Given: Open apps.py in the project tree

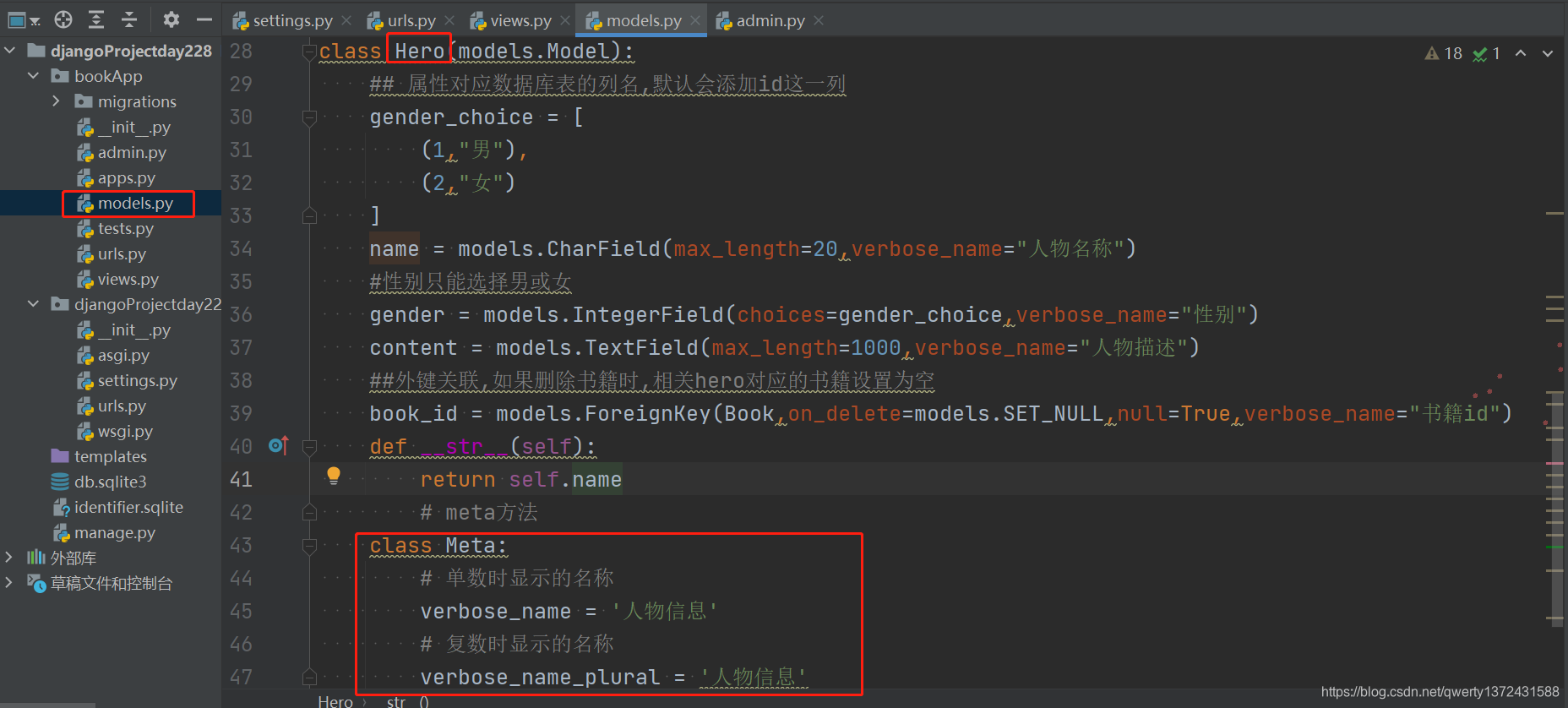Looking at the screenshot, I should tap(117, 177).
